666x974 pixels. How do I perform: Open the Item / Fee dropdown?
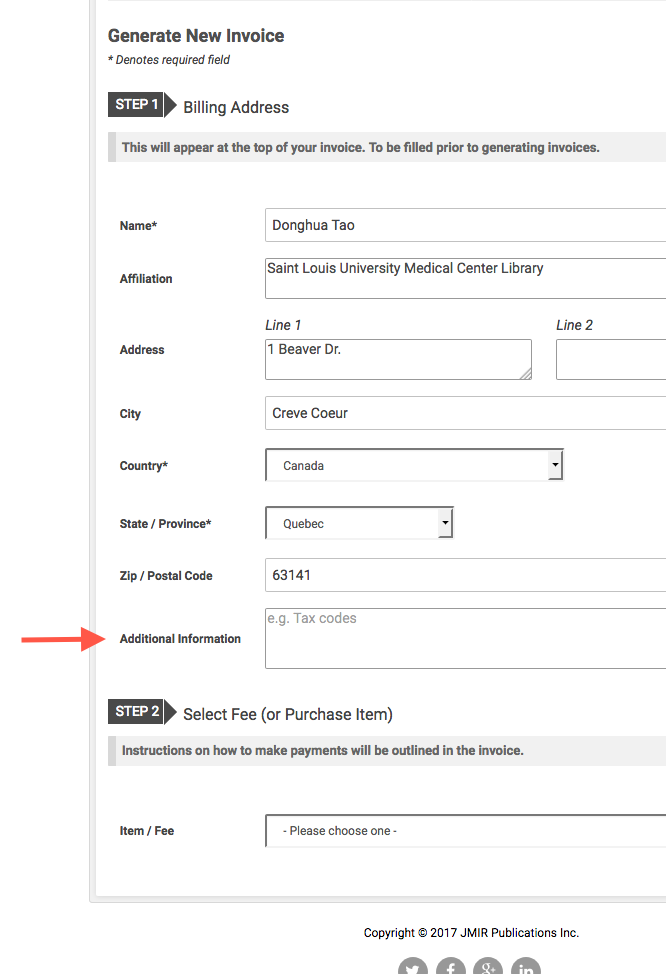click(x=465, y=831)
